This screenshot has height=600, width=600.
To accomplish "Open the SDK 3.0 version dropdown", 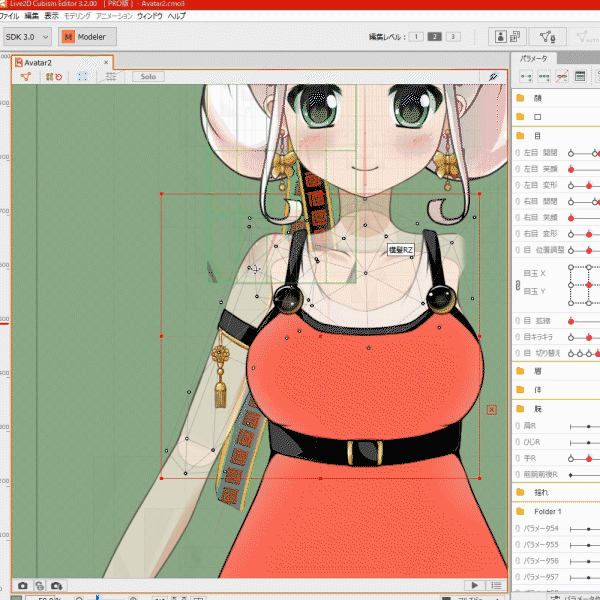I will [27, 37].
